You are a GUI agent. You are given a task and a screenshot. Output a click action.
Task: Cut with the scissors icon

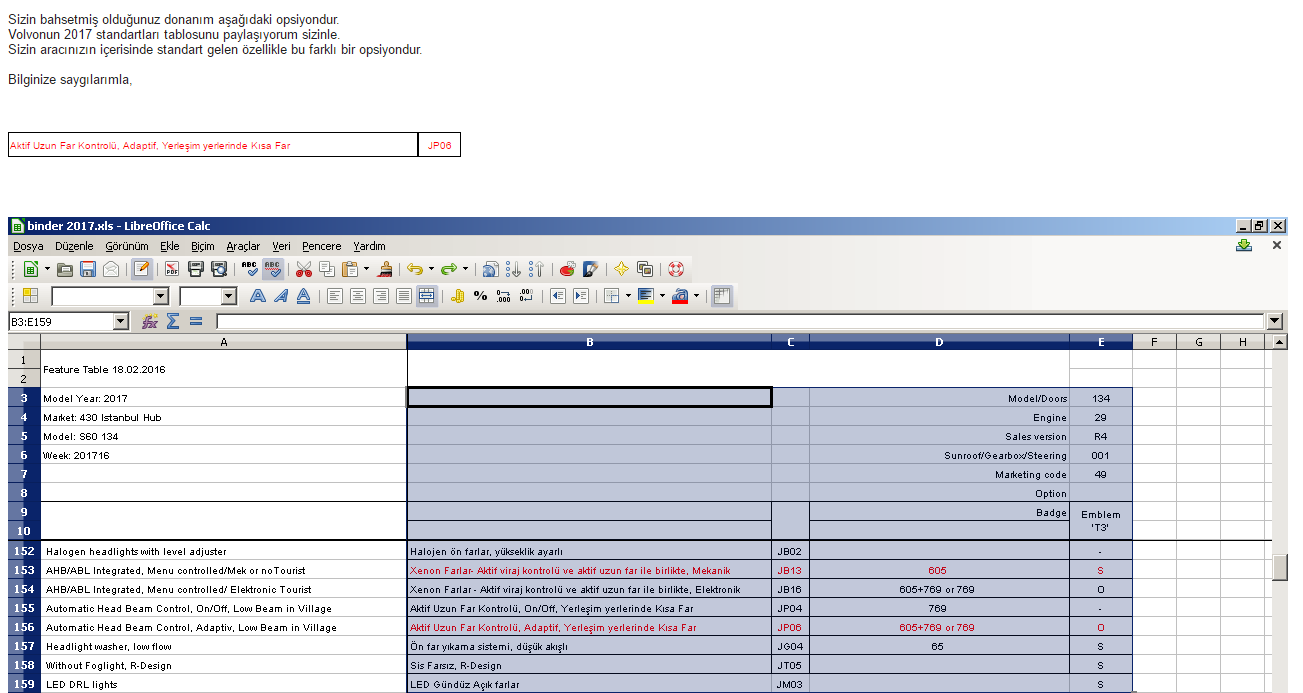point(304,269)
